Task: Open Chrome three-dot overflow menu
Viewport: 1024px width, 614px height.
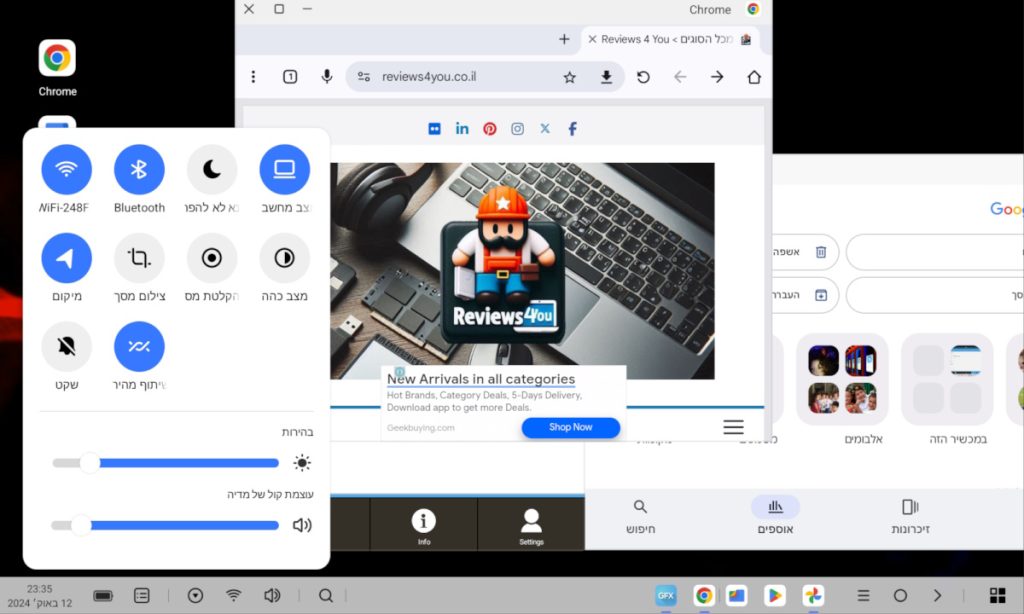Action: pos(253,77)
